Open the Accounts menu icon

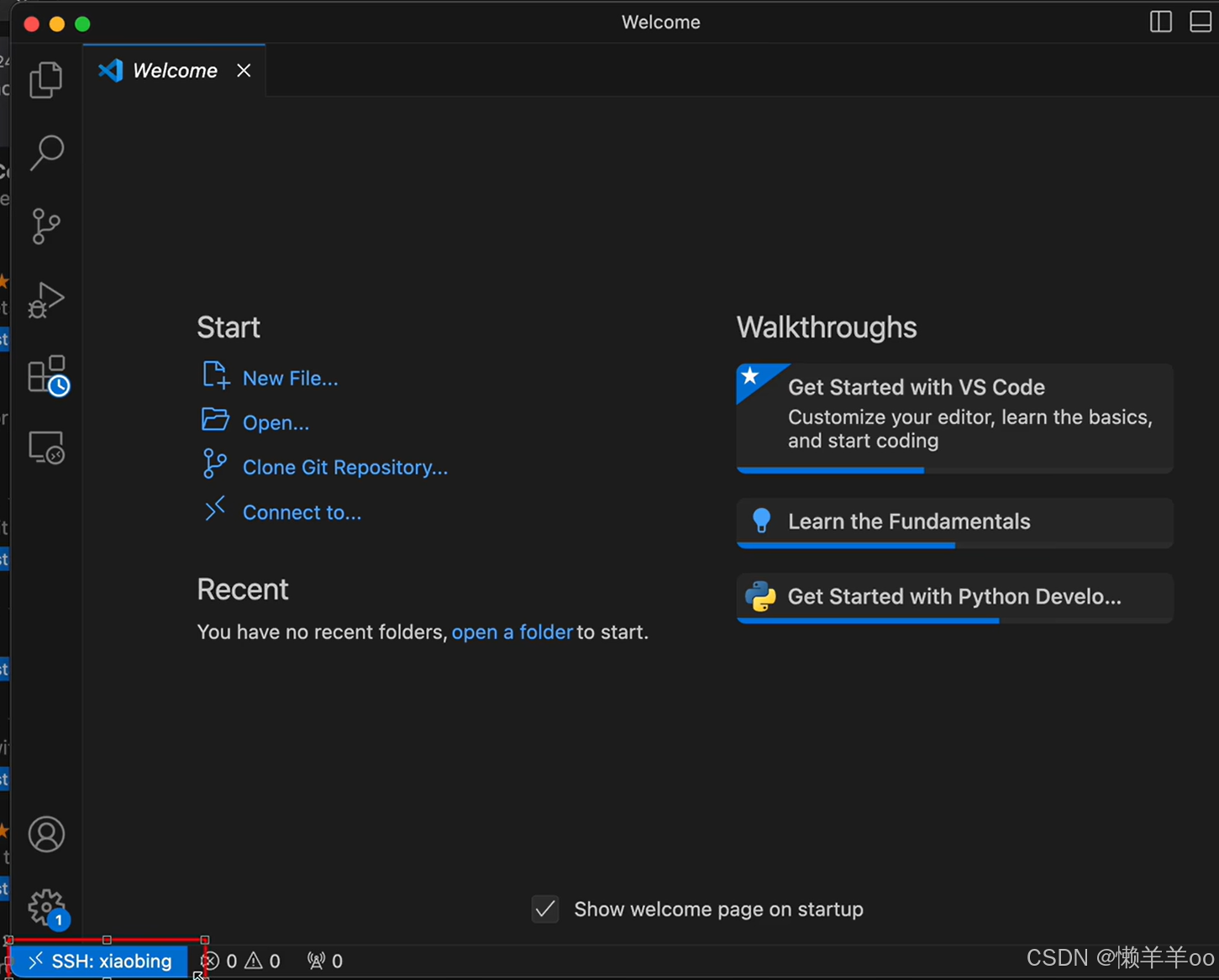click(46, 835)
